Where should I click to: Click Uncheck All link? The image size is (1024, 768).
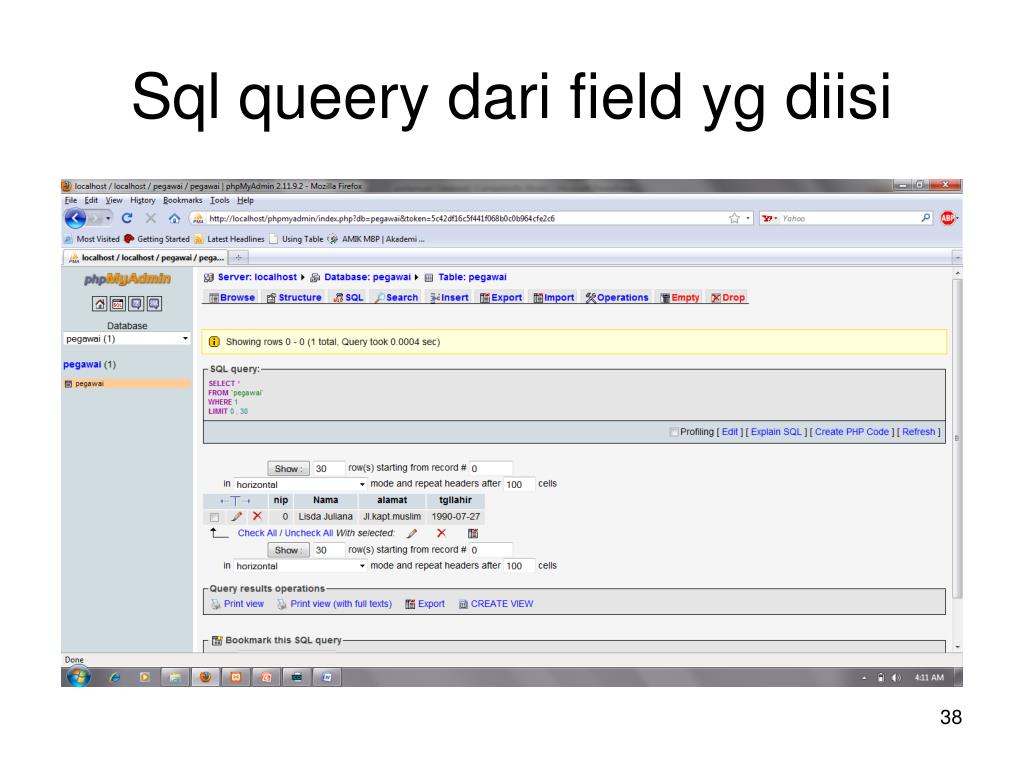click(x=309, y=534)
